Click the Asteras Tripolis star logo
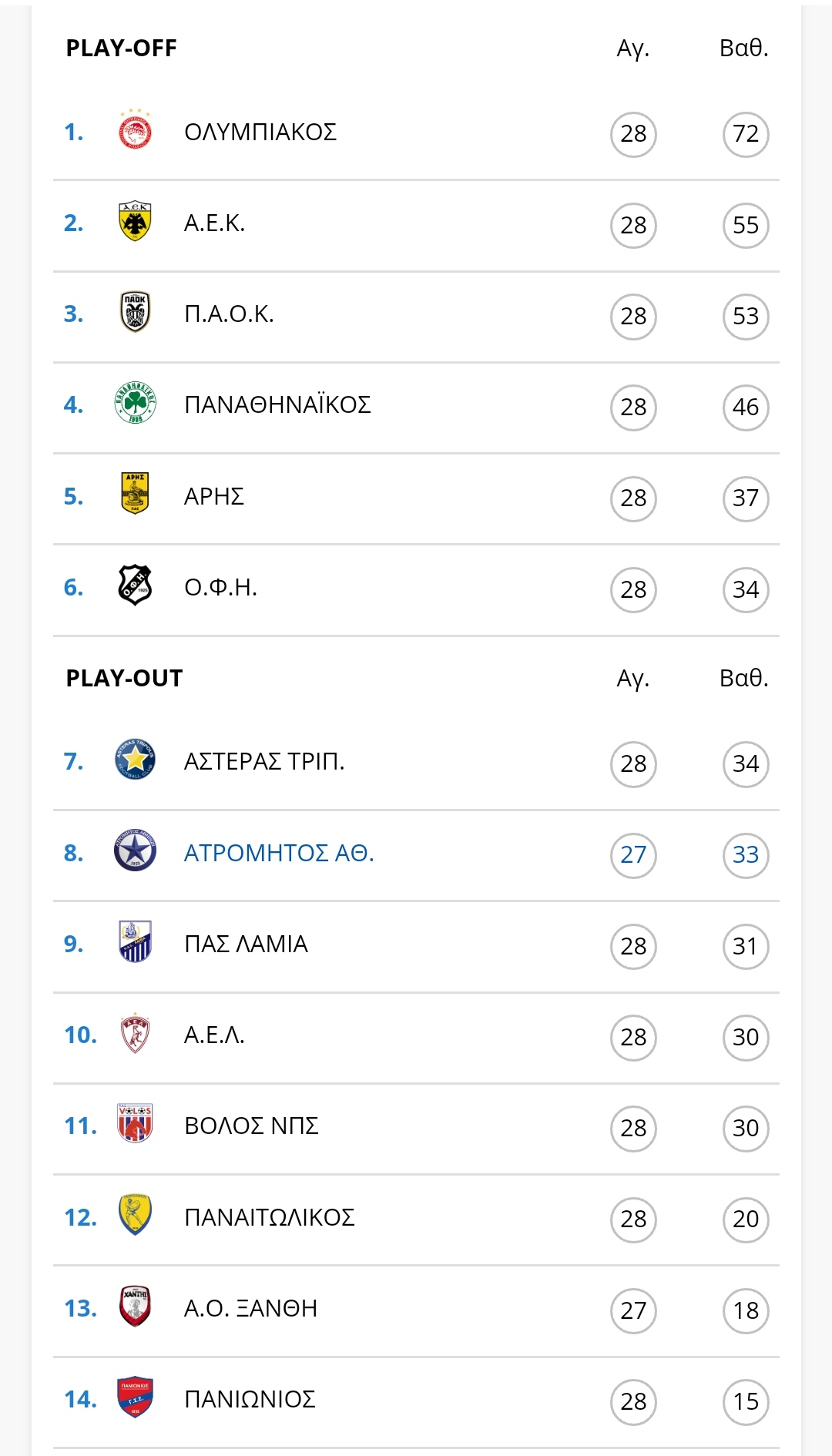The height and width of the screenshot is (1456, 832). [135, 760]
